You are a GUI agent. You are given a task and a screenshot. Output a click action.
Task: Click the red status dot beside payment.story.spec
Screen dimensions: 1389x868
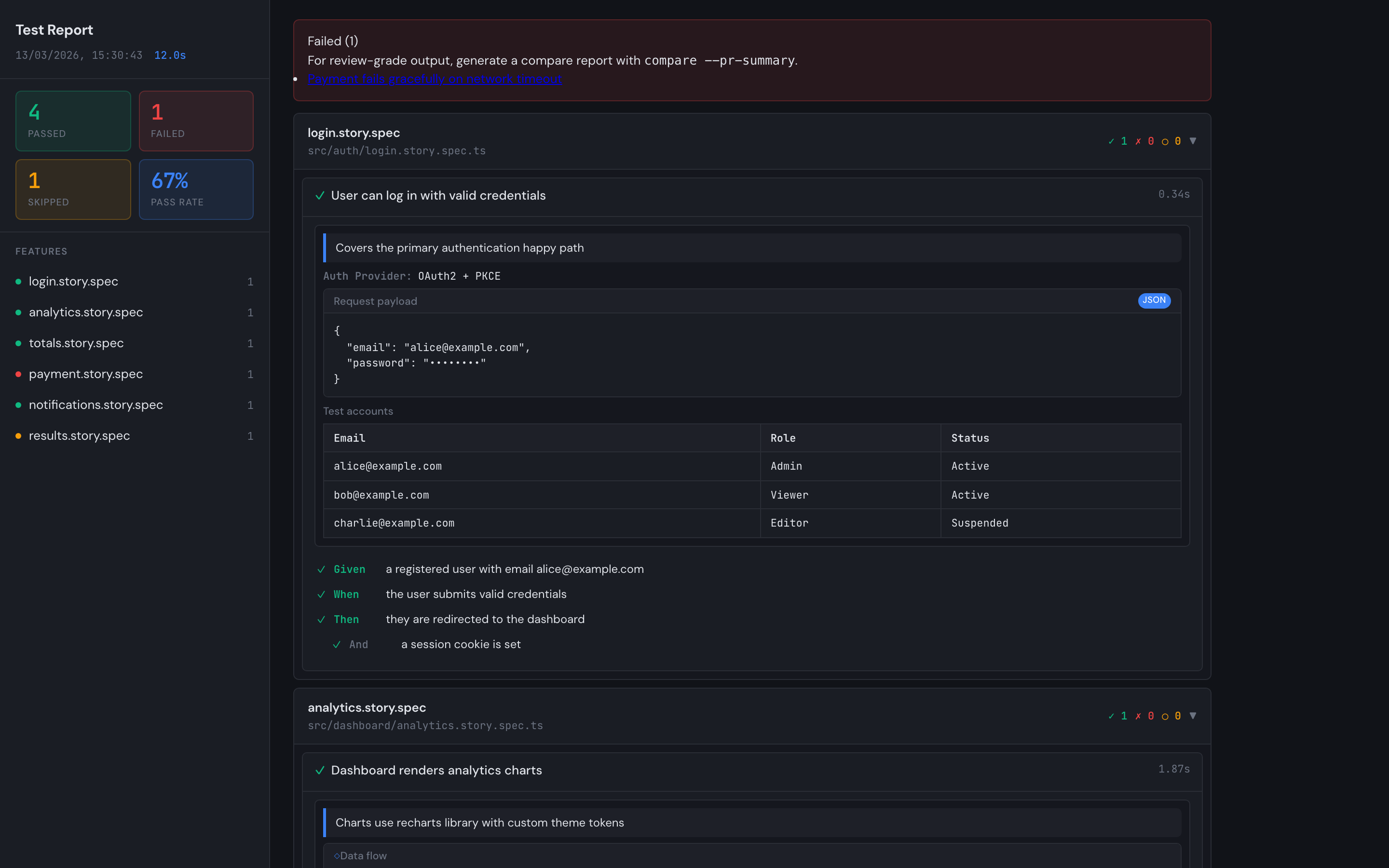click(19, 374)
